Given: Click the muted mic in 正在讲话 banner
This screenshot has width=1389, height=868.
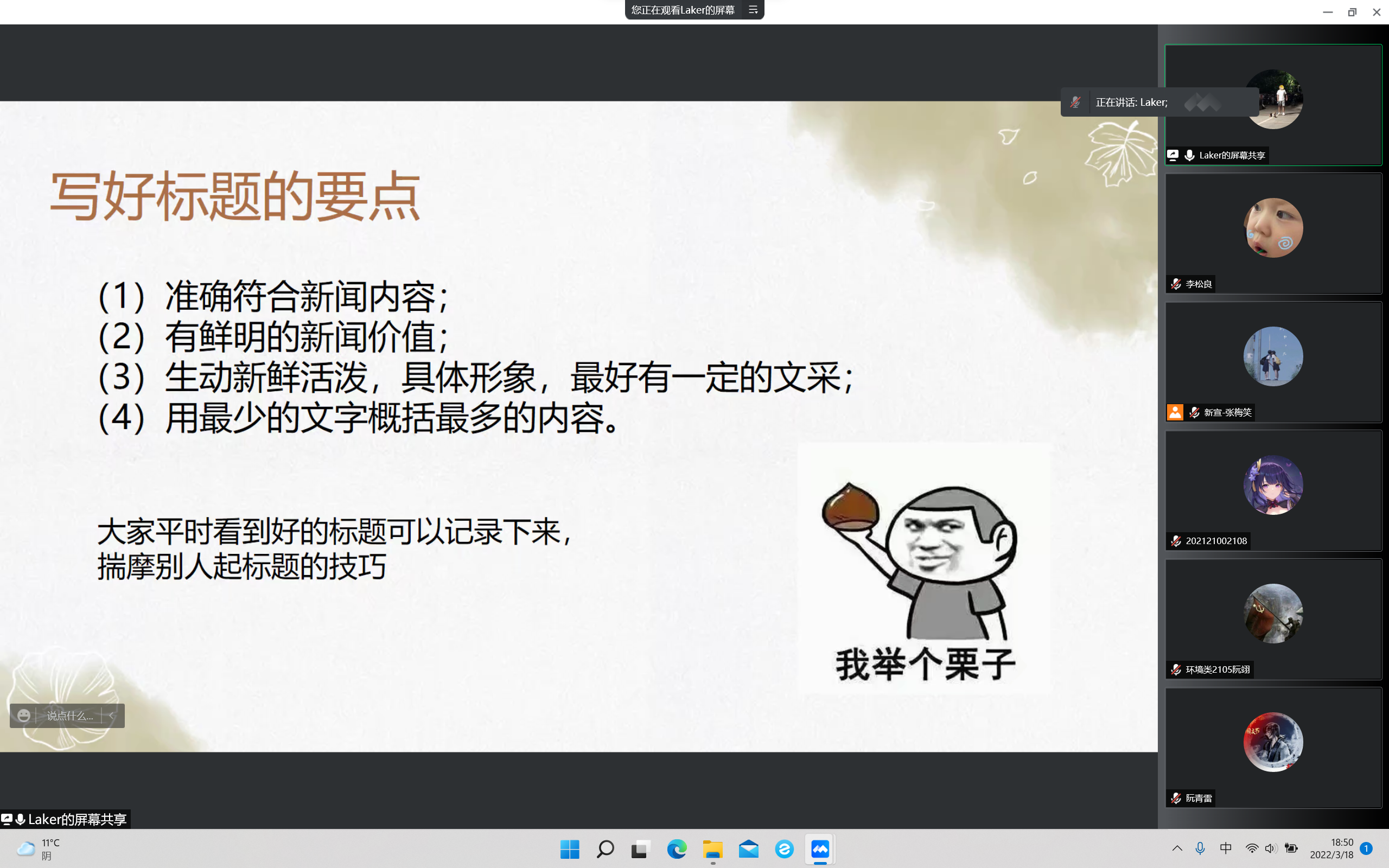Looking at the screenshot, I should click(x=1075, y=102).
